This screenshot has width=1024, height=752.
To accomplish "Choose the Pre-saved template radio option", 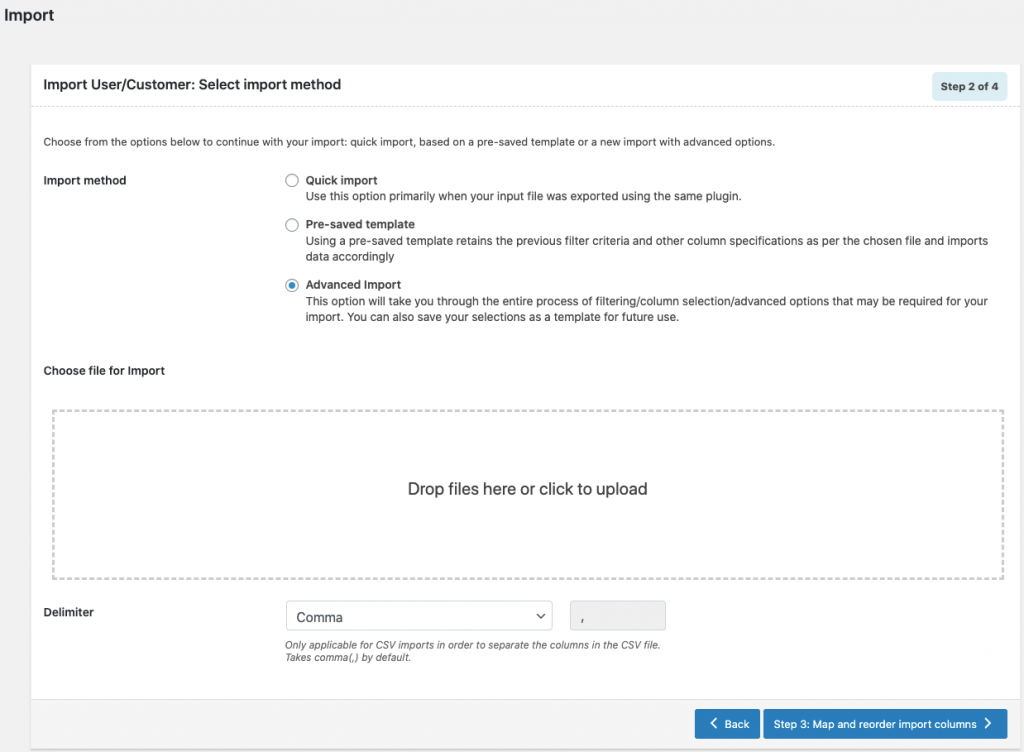I will click(291, 225).
